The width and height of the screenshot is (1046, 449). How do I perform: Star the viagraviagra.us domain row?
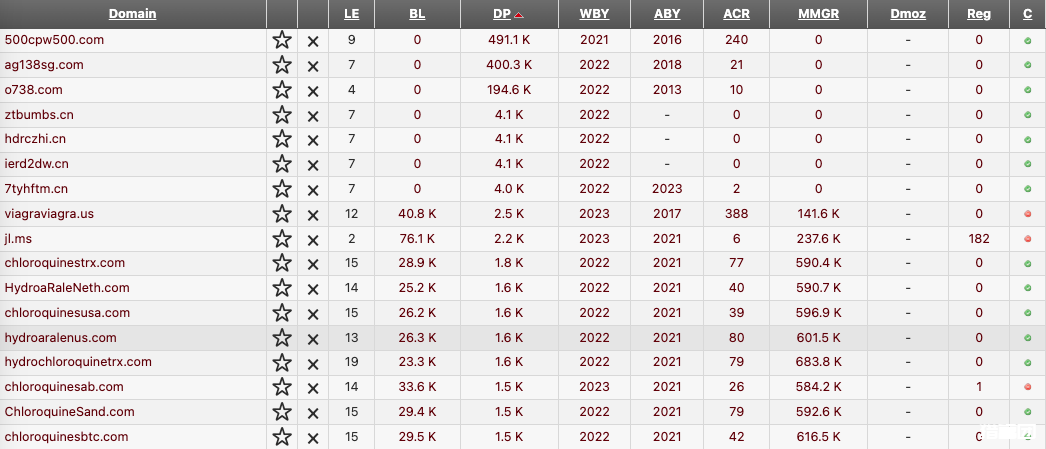[x=282, y=214]
